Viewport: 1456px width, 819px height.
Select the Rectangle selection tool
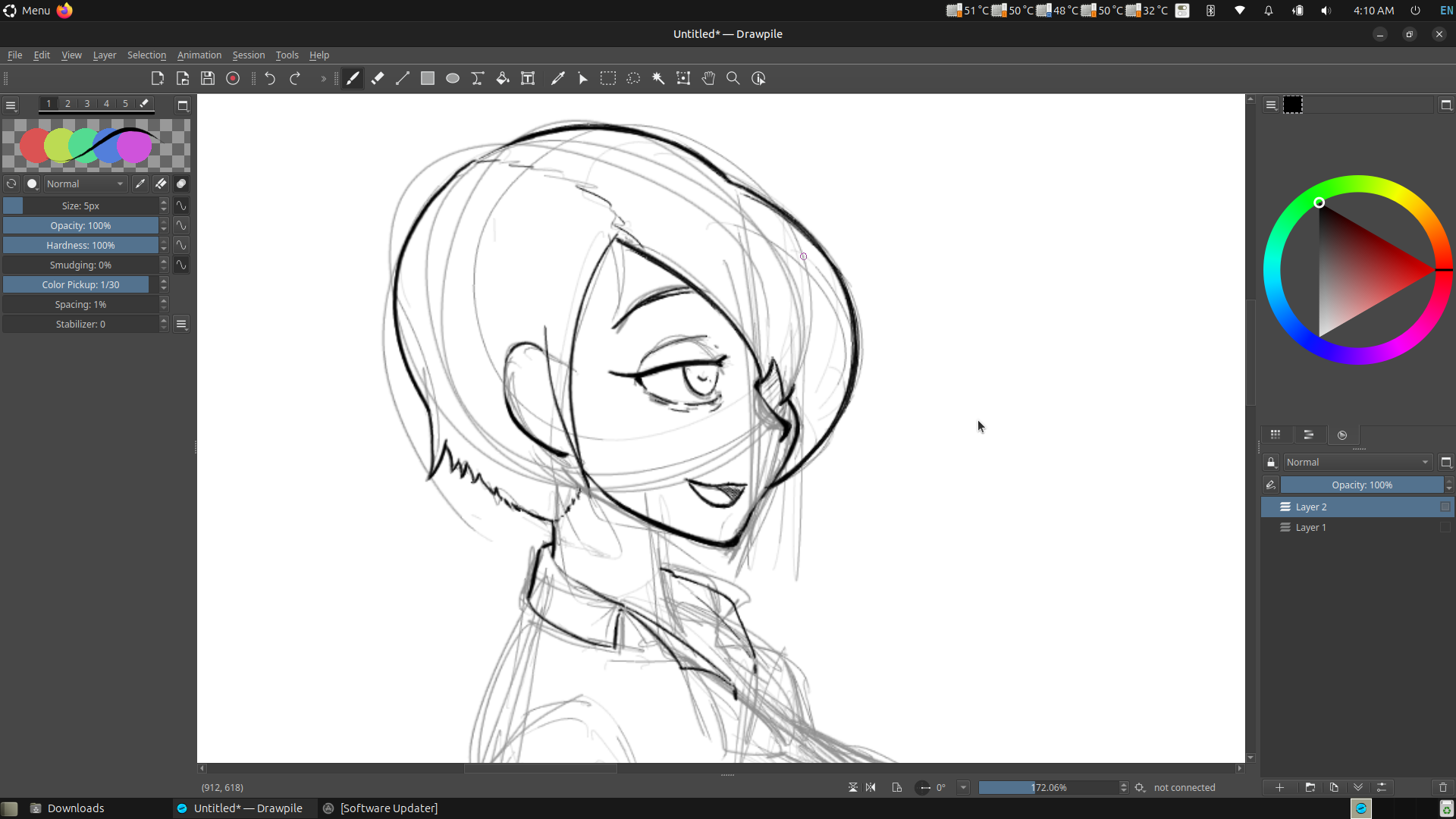point(608,78)
